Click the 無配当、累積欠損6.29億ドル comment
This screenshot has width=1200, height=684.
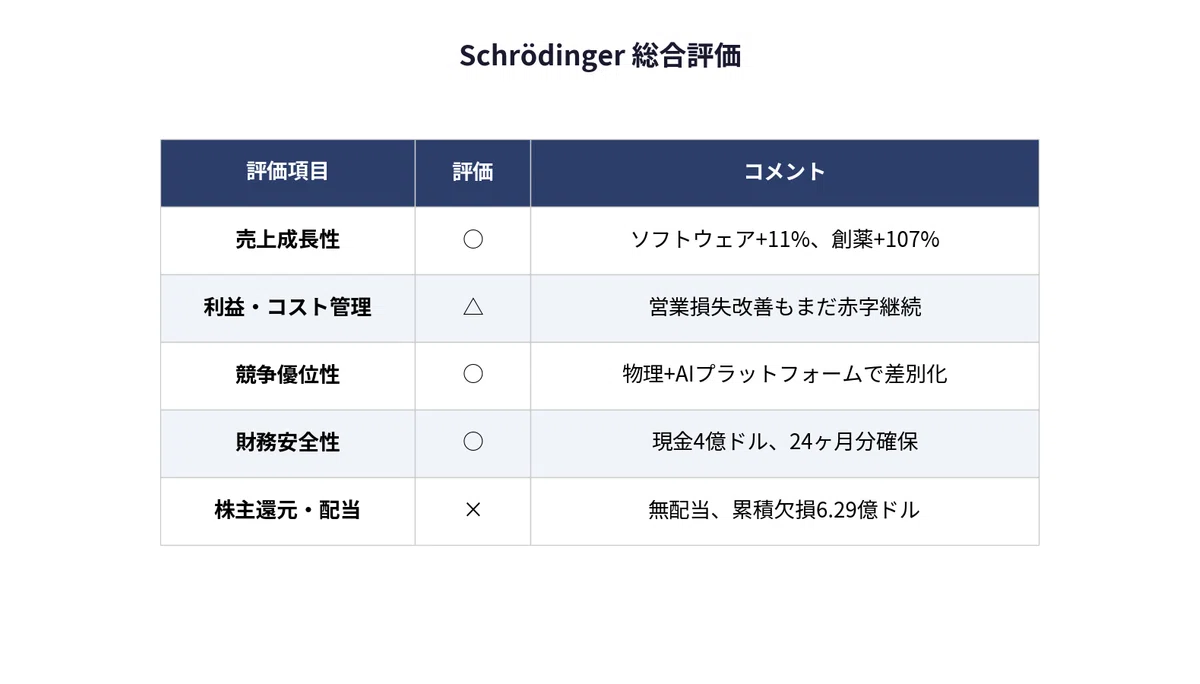[x=785, y=510]
